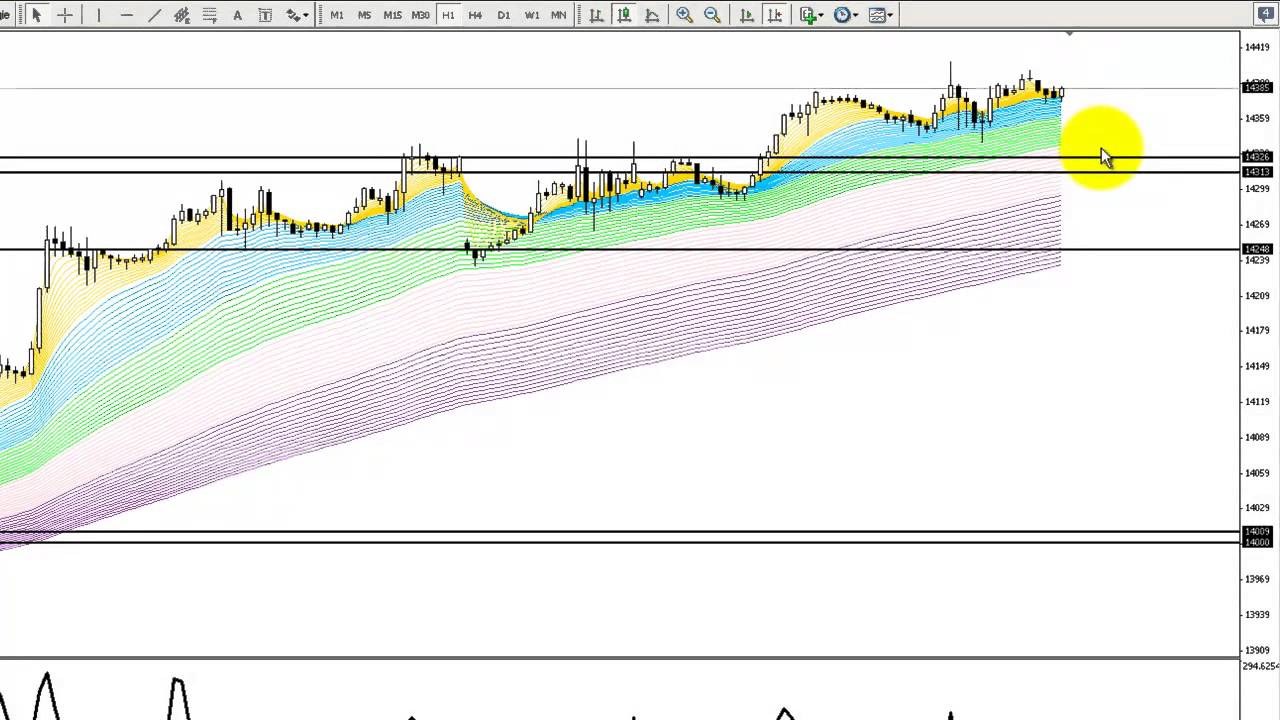Screen dimensions: 1280x720
Task: Select the Fibonacci Retracement tool
Action: (210, 15)
